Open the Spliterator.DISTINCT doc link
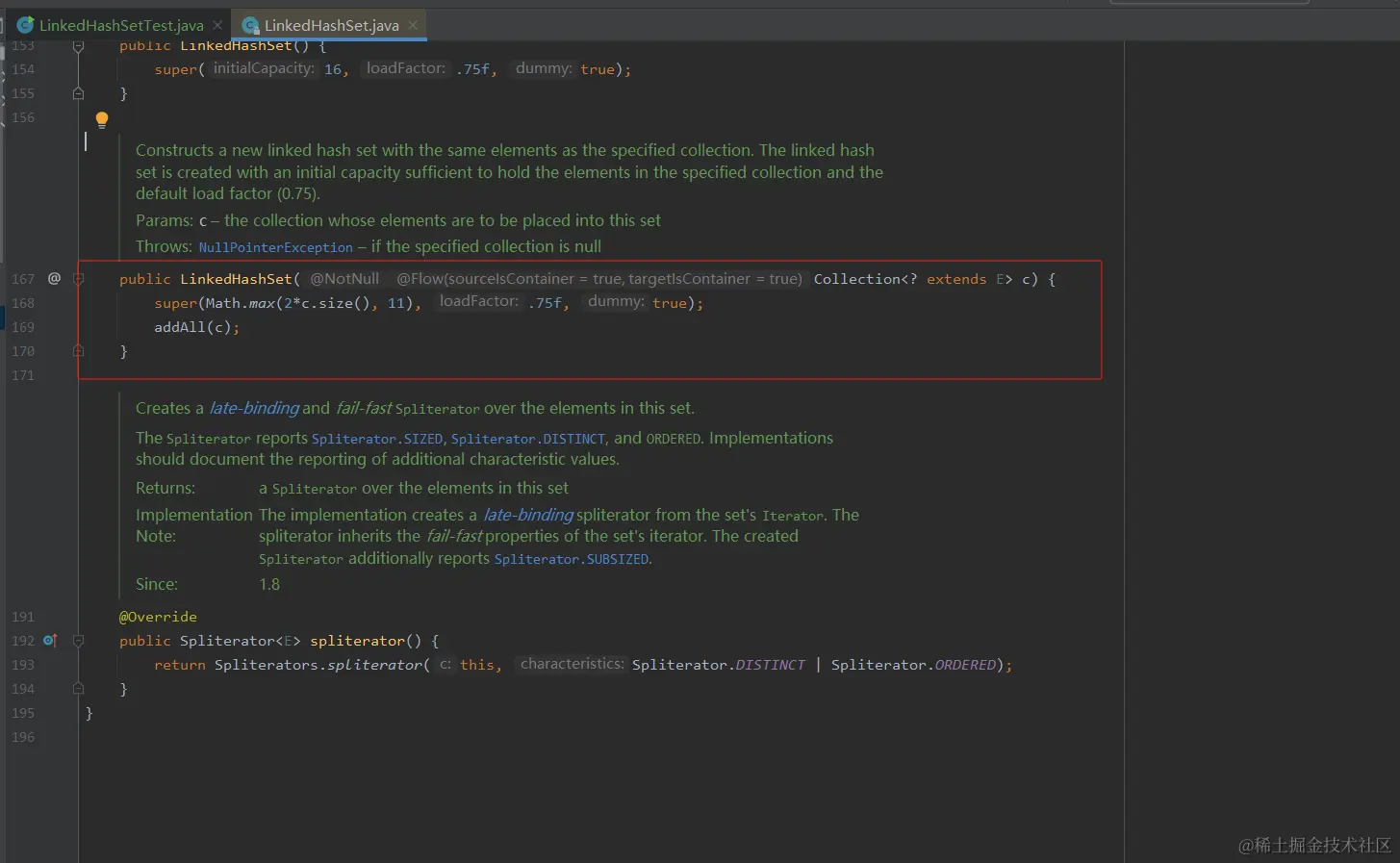 coord(528,439)
